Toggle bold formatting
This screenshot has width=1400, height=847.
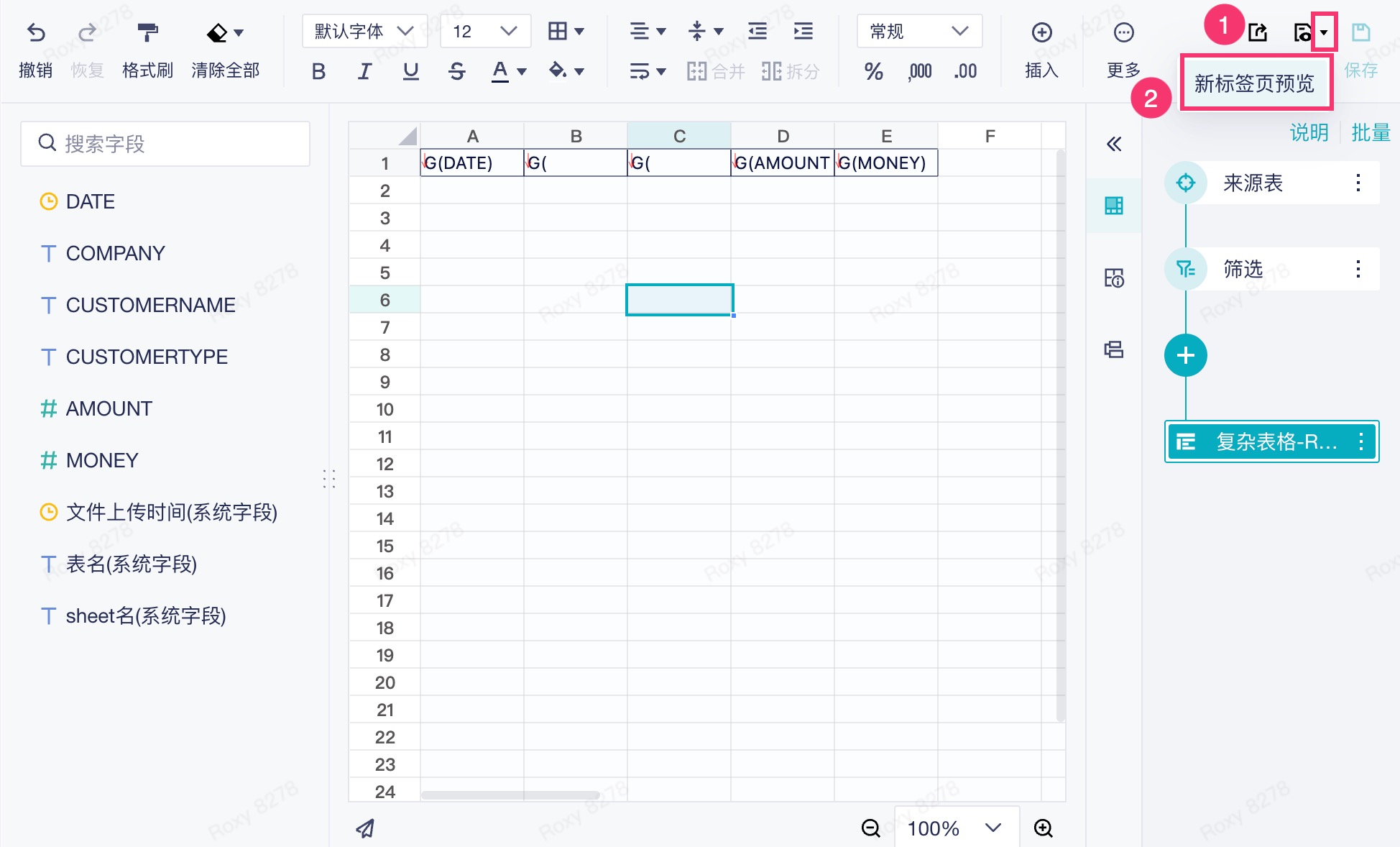(318, 71)
